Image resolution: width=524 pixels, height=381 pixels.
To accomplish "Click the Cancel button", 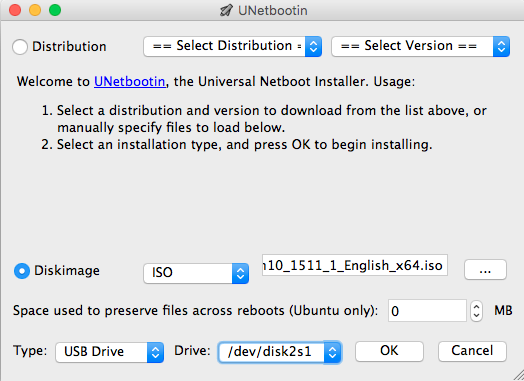I will [472, 351].
